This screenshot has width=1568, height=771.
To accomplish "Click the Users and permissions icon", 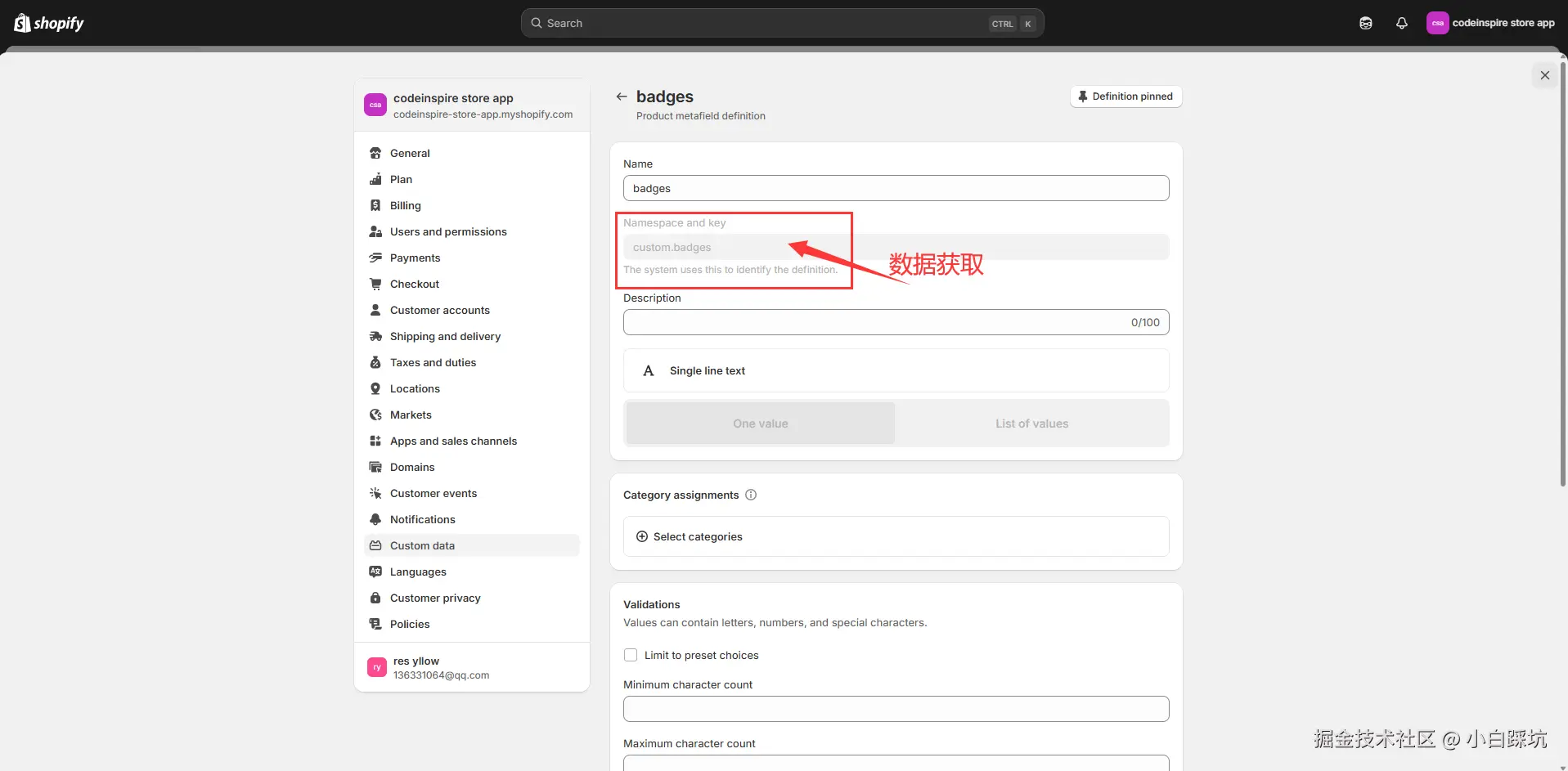I will [x=375, y=231].
